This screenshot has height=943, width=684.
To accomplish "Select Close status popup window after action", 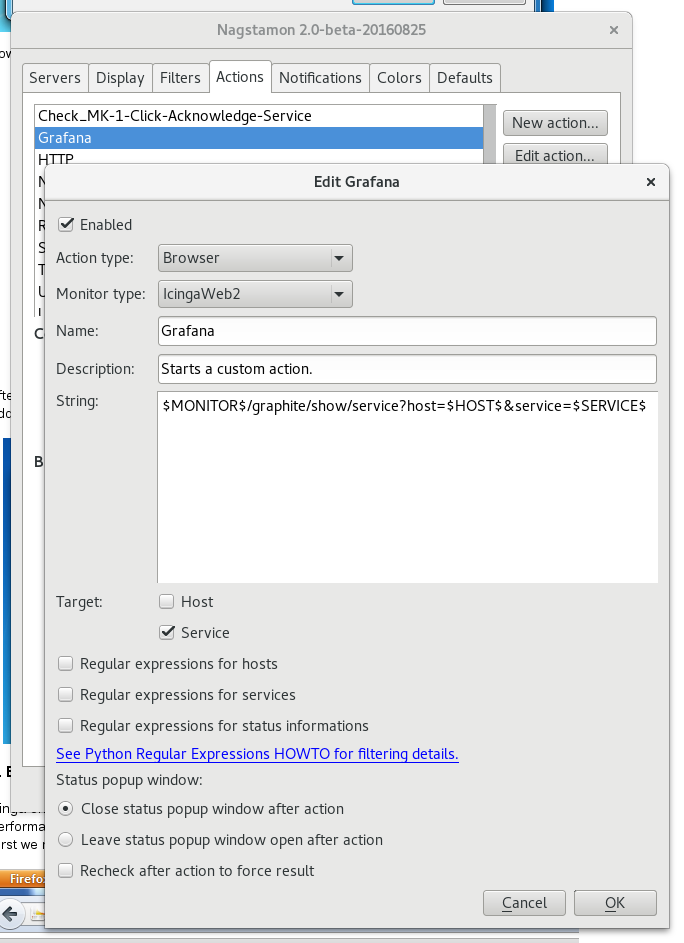I will pyautogui.click(x=66, y=808).
